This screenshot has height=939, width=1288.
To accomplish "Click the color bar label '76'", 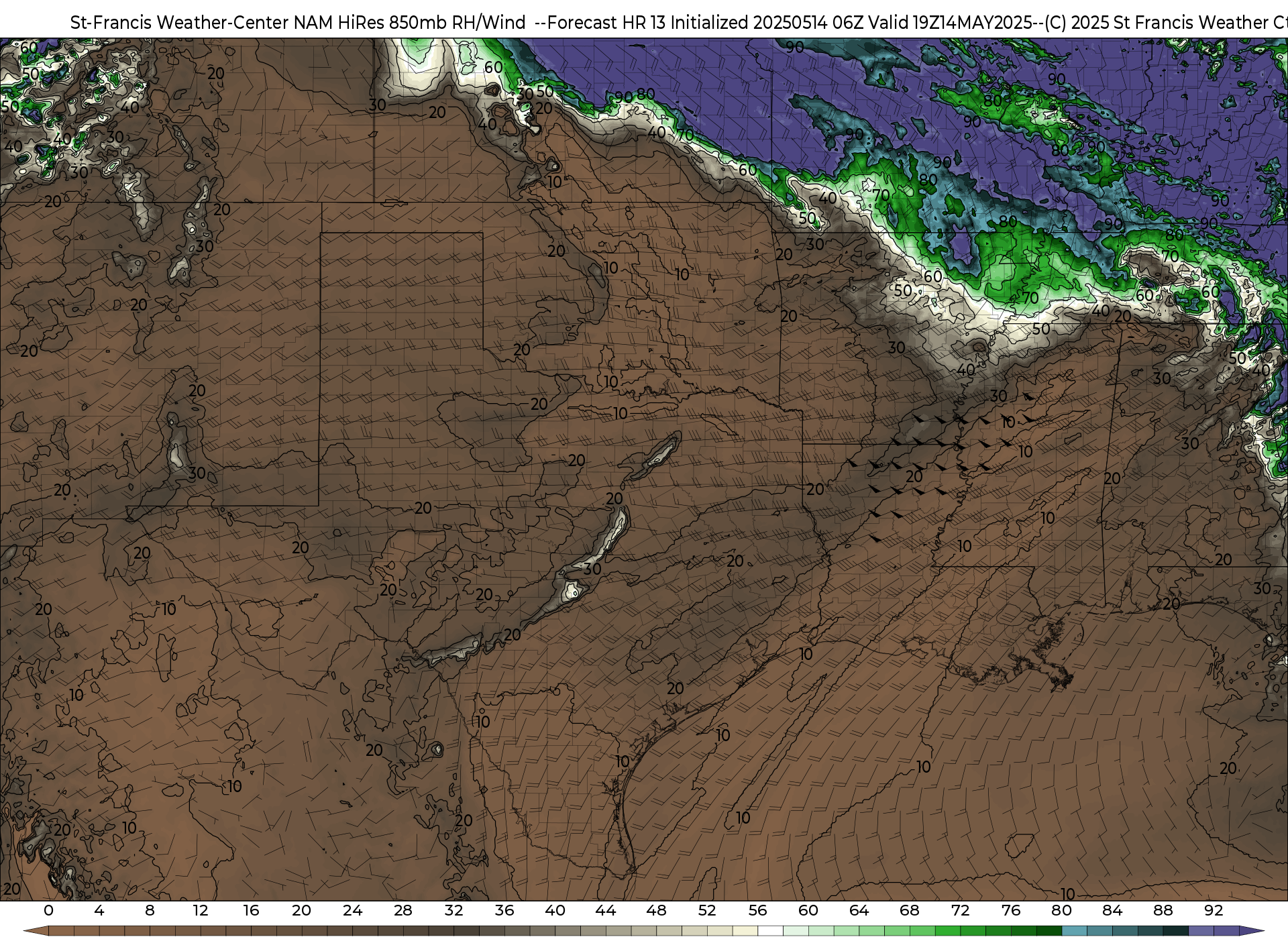I will pos(1011,911).
